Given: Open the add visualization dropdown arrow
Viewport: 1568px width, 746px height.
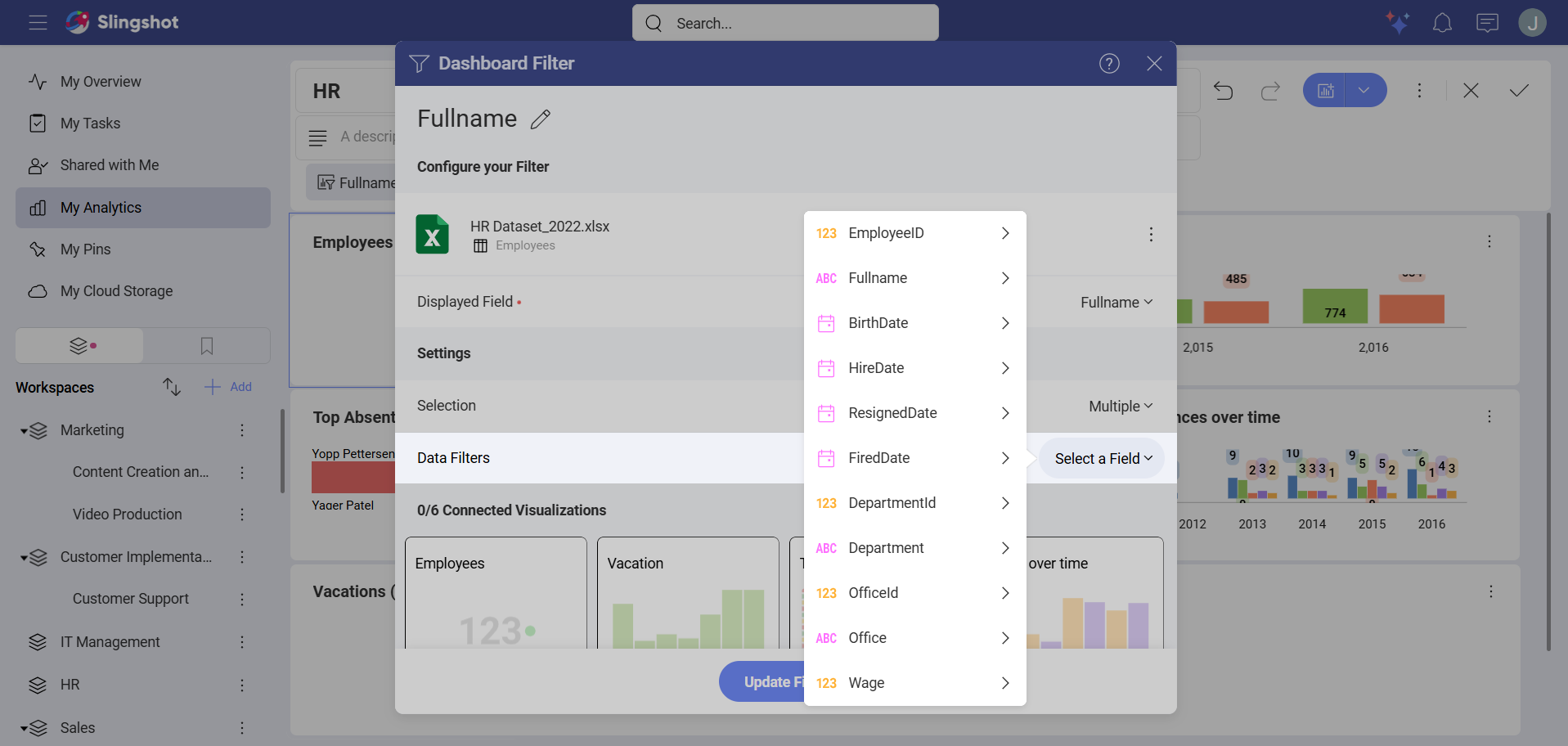Looking at the screenshot, I should (1364, 91).
